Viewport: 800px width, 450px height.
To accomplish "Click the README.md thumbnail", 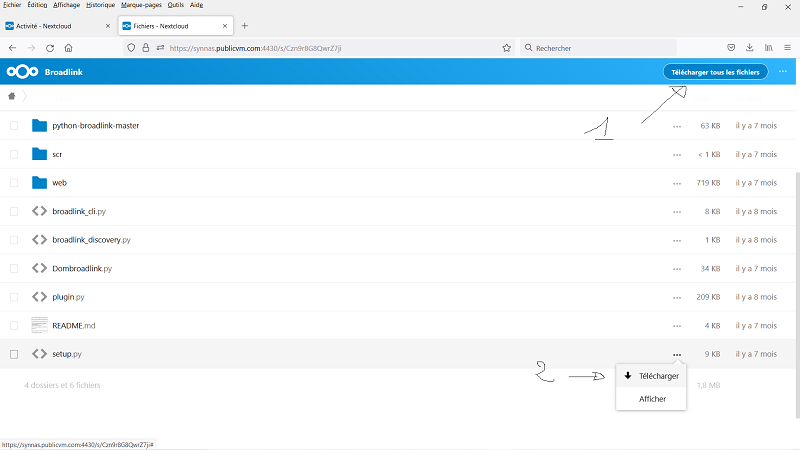I will 39,325.
